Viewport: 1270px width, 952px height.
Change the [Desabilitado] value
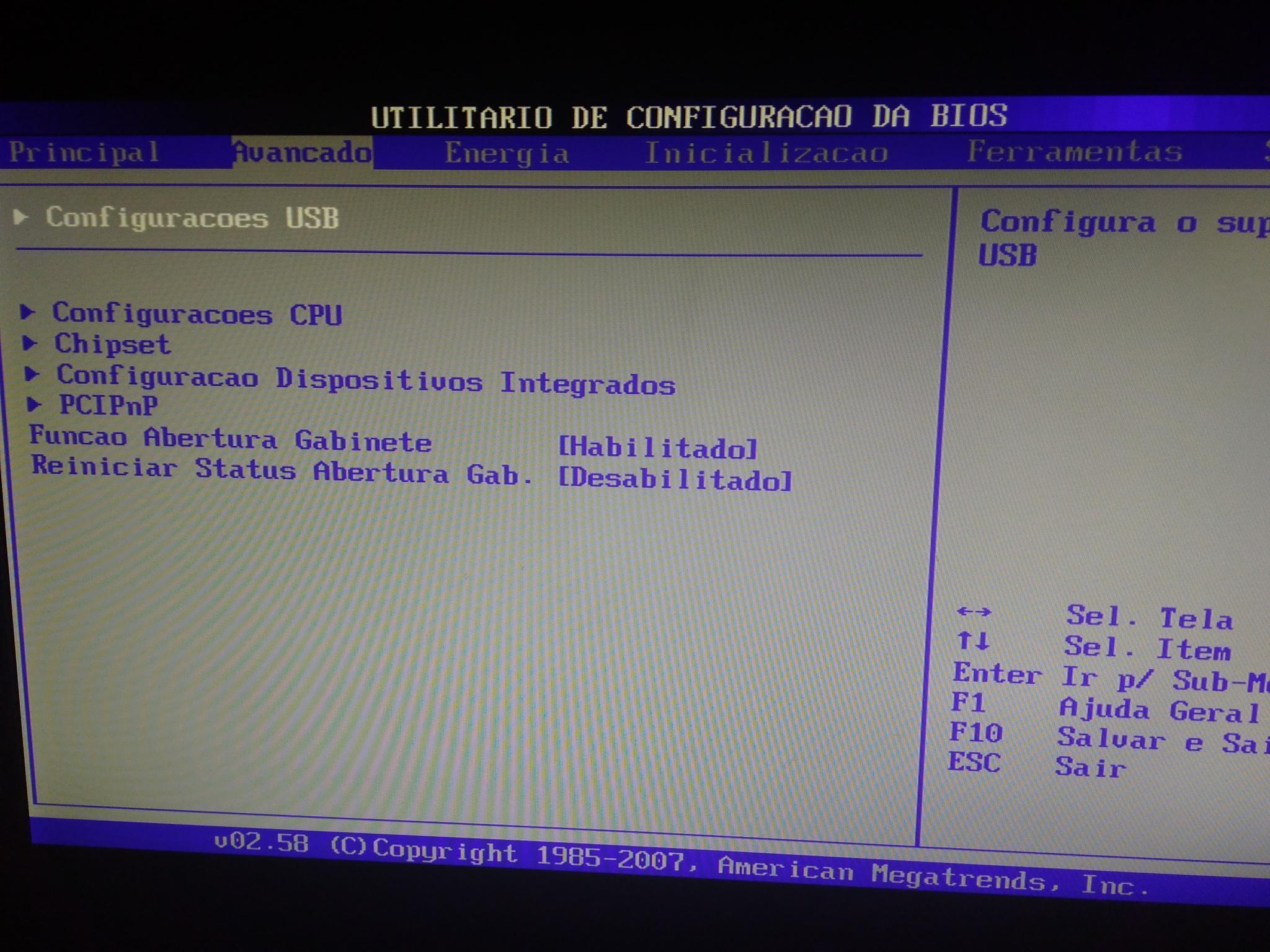click(675, 479)
